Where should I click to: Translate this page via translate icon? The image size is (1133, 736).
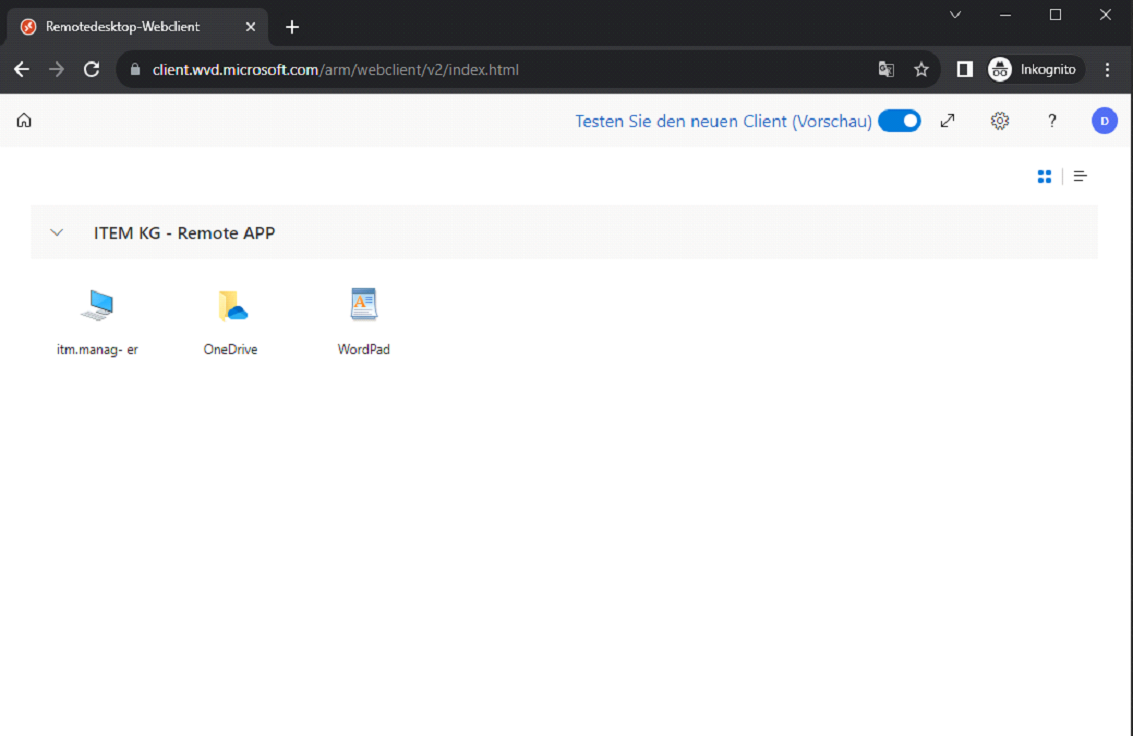coord(886,69)
